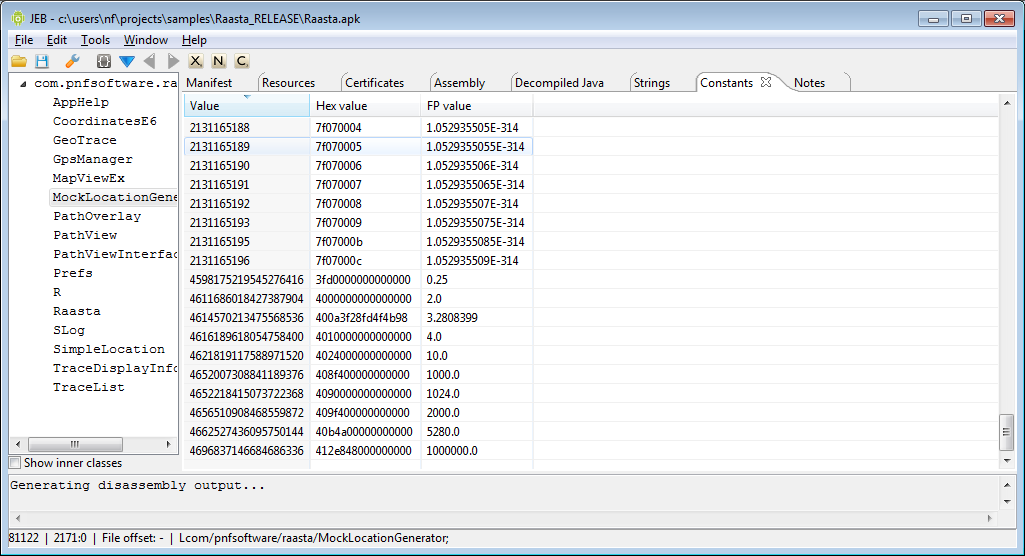
Task: Select the AppHelp class
Action: pos(81,102)
